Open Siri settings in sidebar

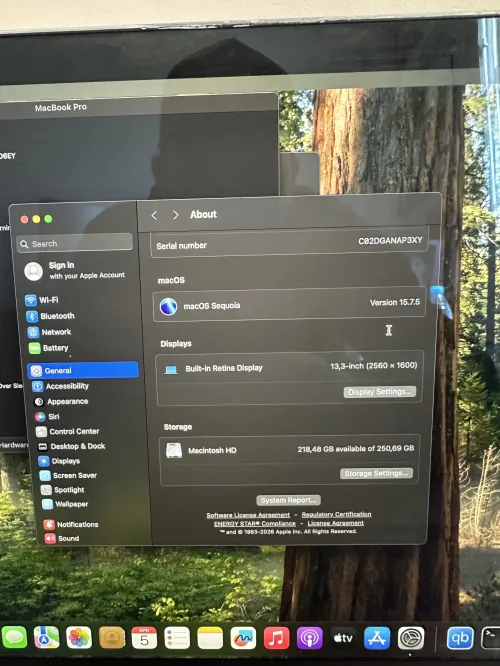pos(47,417)
